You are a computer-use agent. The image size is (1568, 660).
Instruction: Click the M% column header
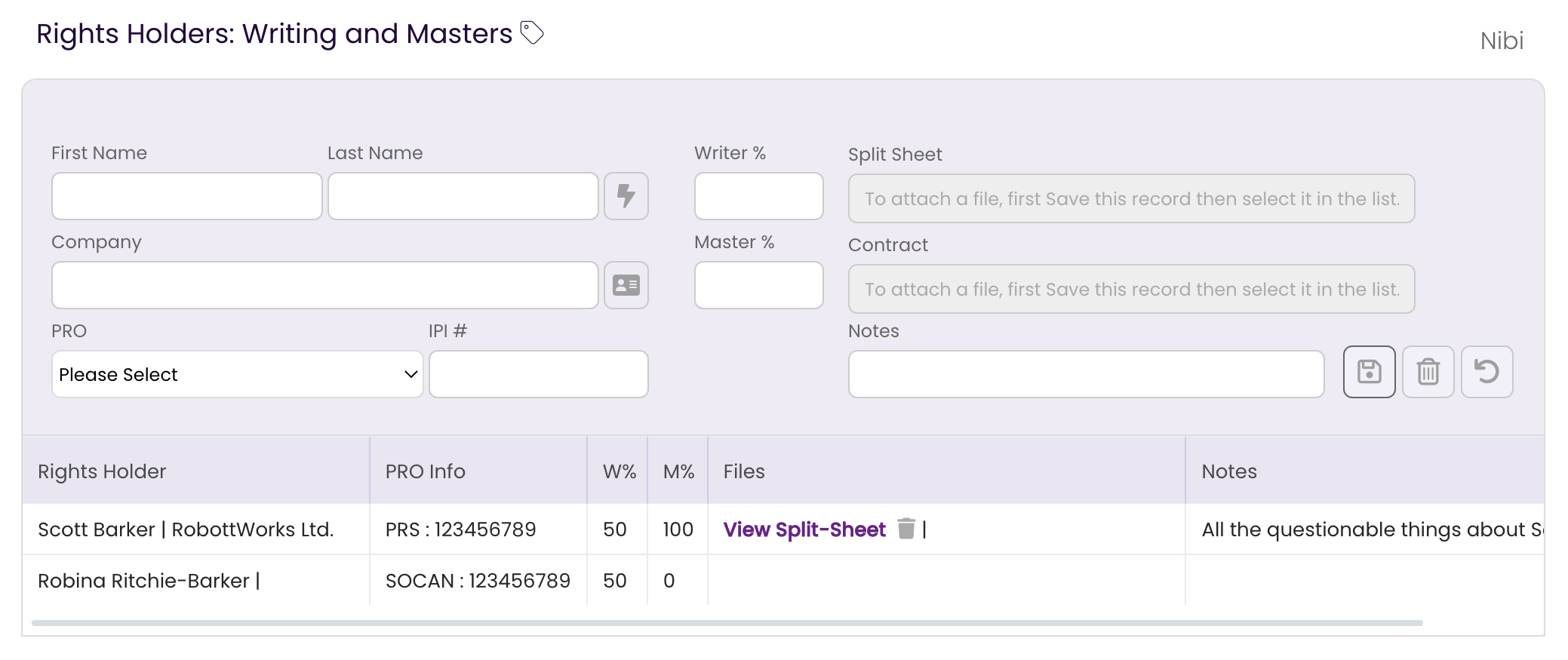click(x=679, y=471)
